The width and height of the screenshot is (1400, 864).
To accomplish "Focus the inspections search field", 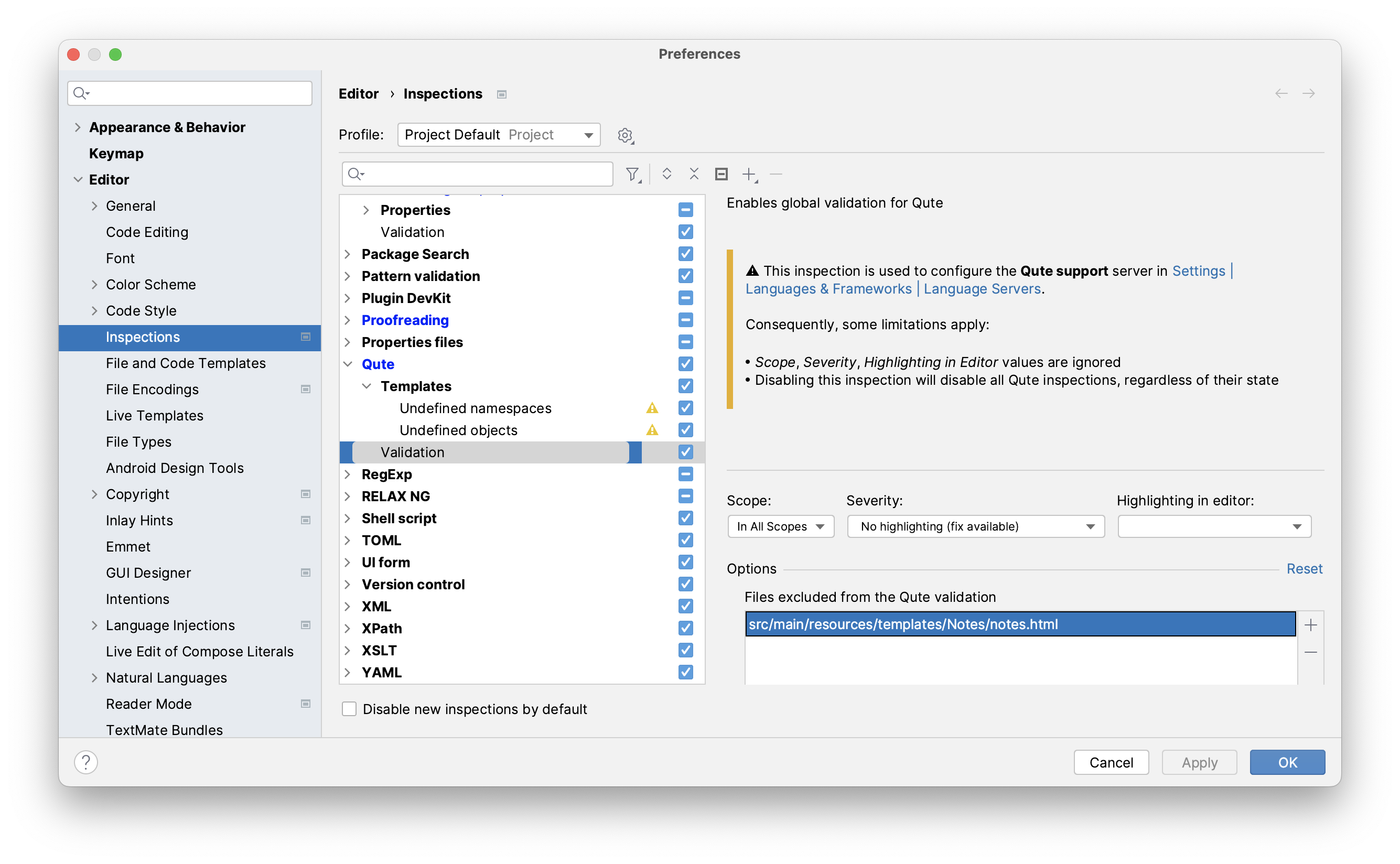I will [477, 174].
